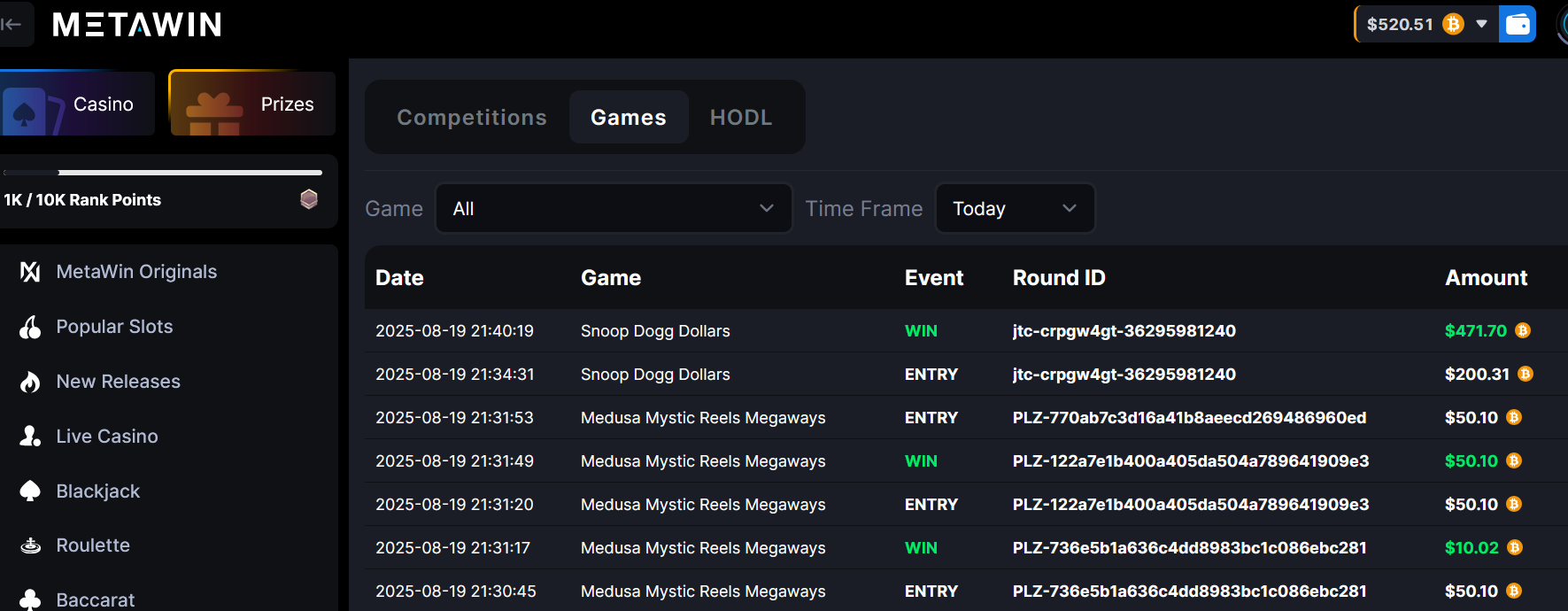
Task: Open the Casino section
Action: 77,104
